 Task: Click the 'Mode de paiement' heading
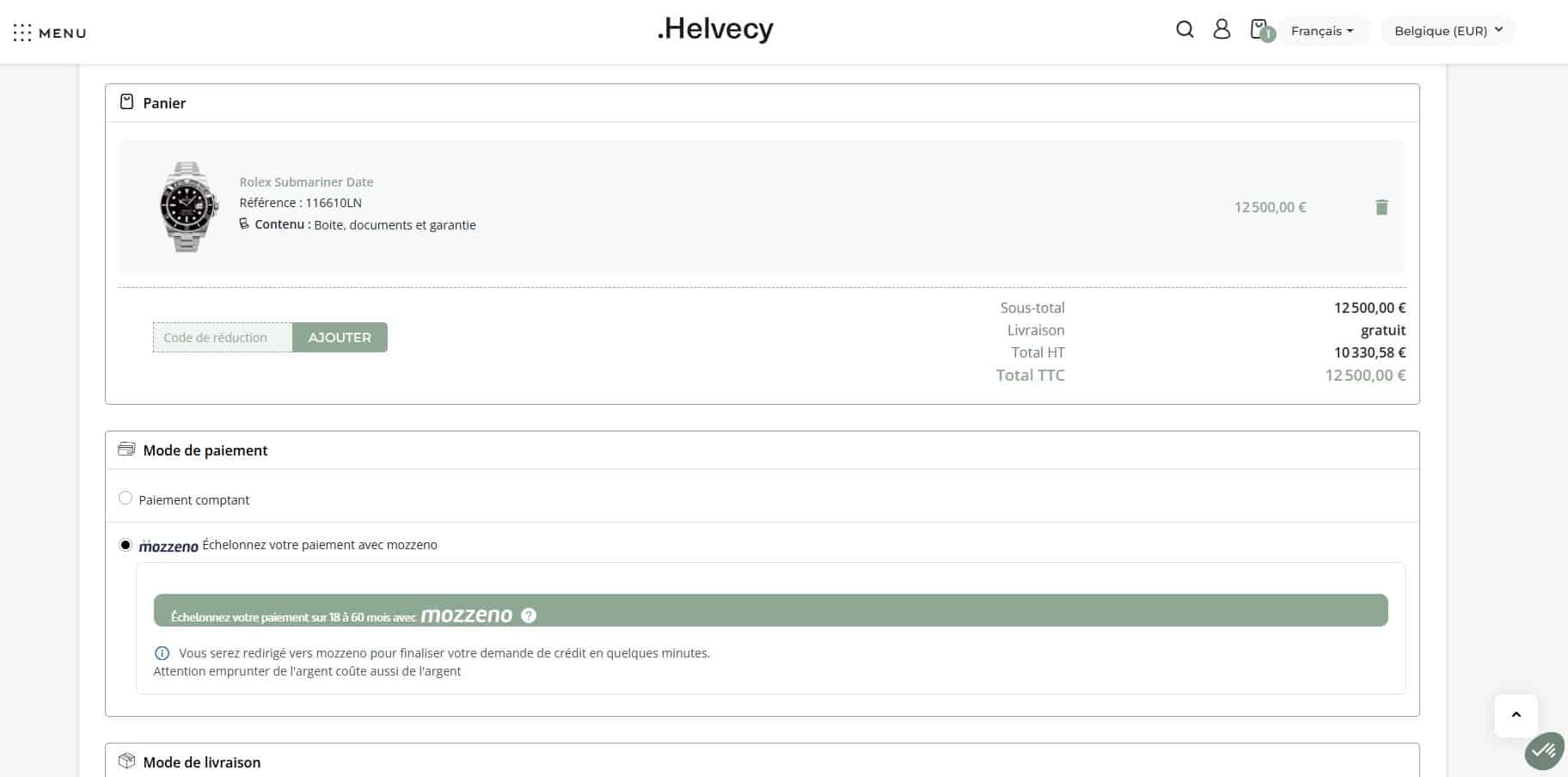click(205, 450)
